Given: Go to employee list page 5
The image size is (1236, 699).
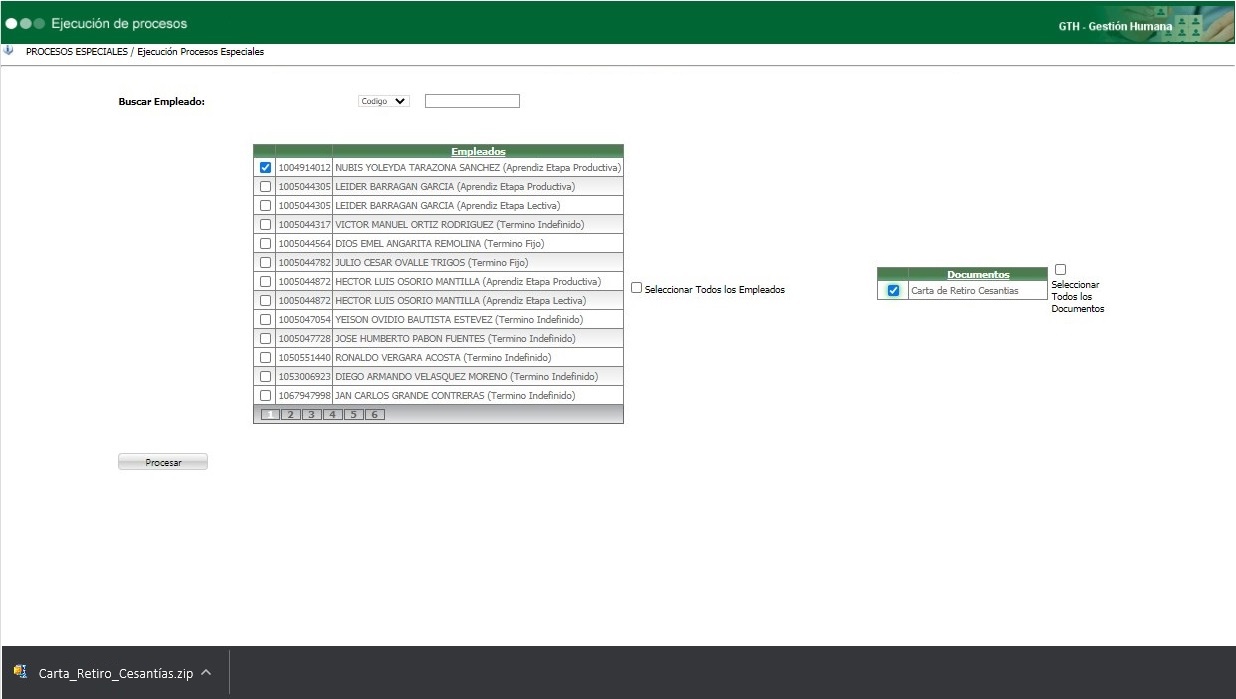Looking at the screenshot, I should tap(354, 414).
